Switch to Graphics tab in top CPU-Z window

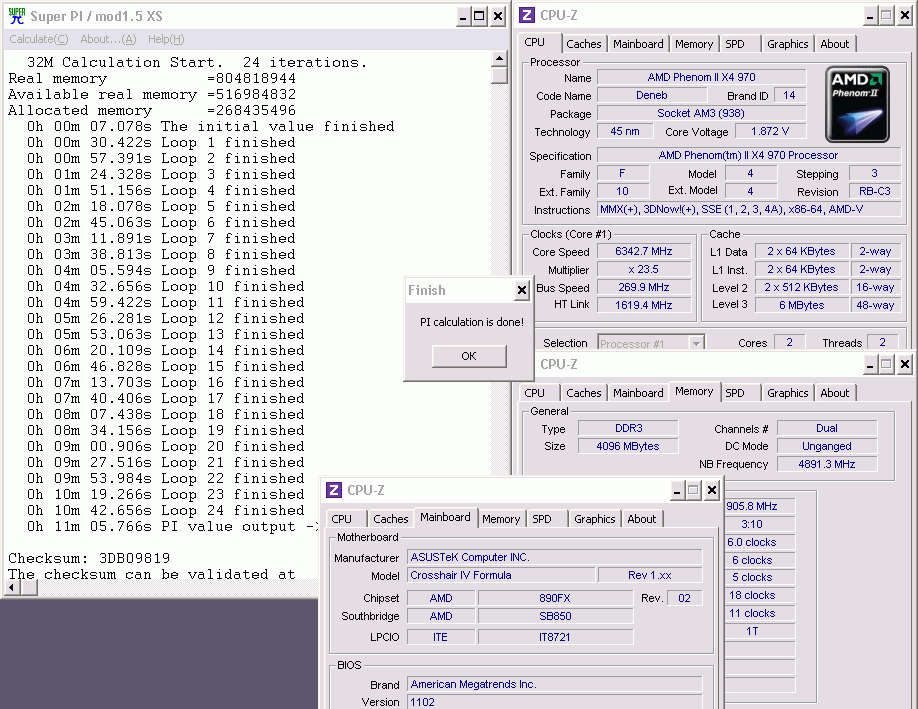(x=787, y=44)
